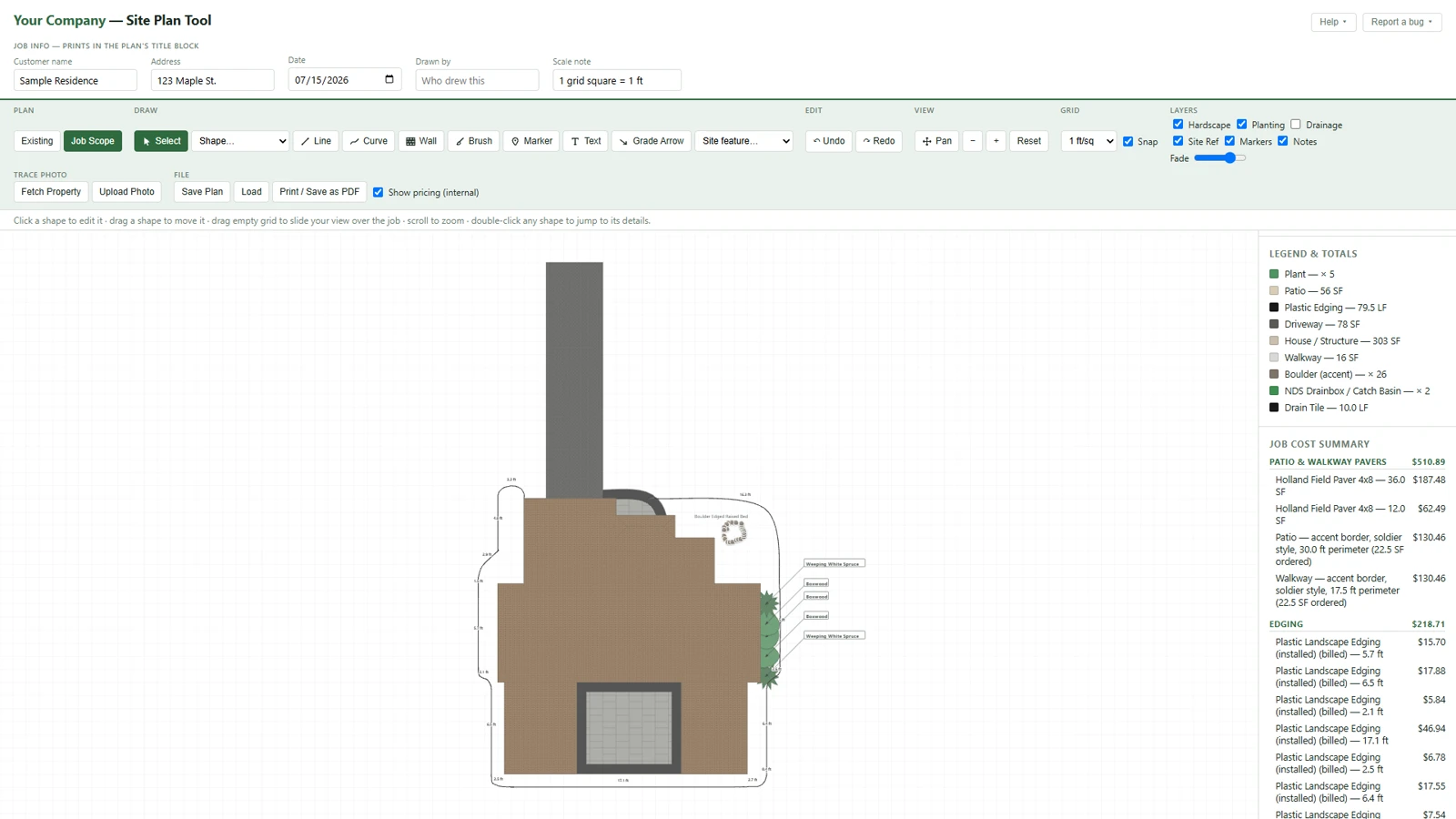Toggle the Planting layer checkbox
This screenshot has height=819, width=1456.
(x=1241, y=125)
